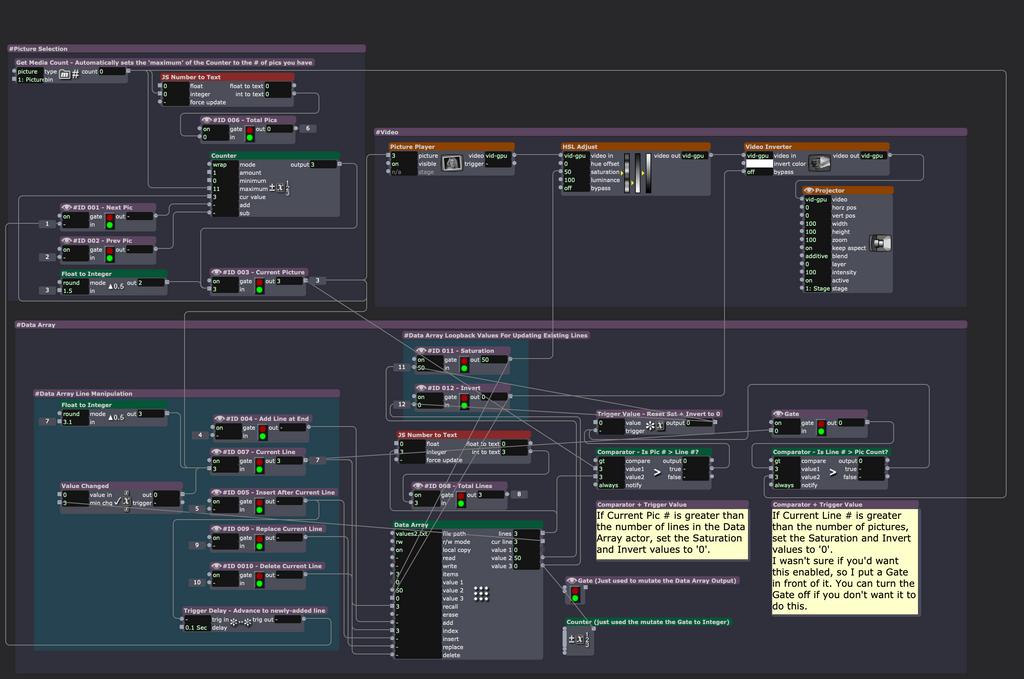Screen dimensions: 1024x679
Task: Toggle the eye on #ID 001 - Next Pic
Action: pos(66,208)
